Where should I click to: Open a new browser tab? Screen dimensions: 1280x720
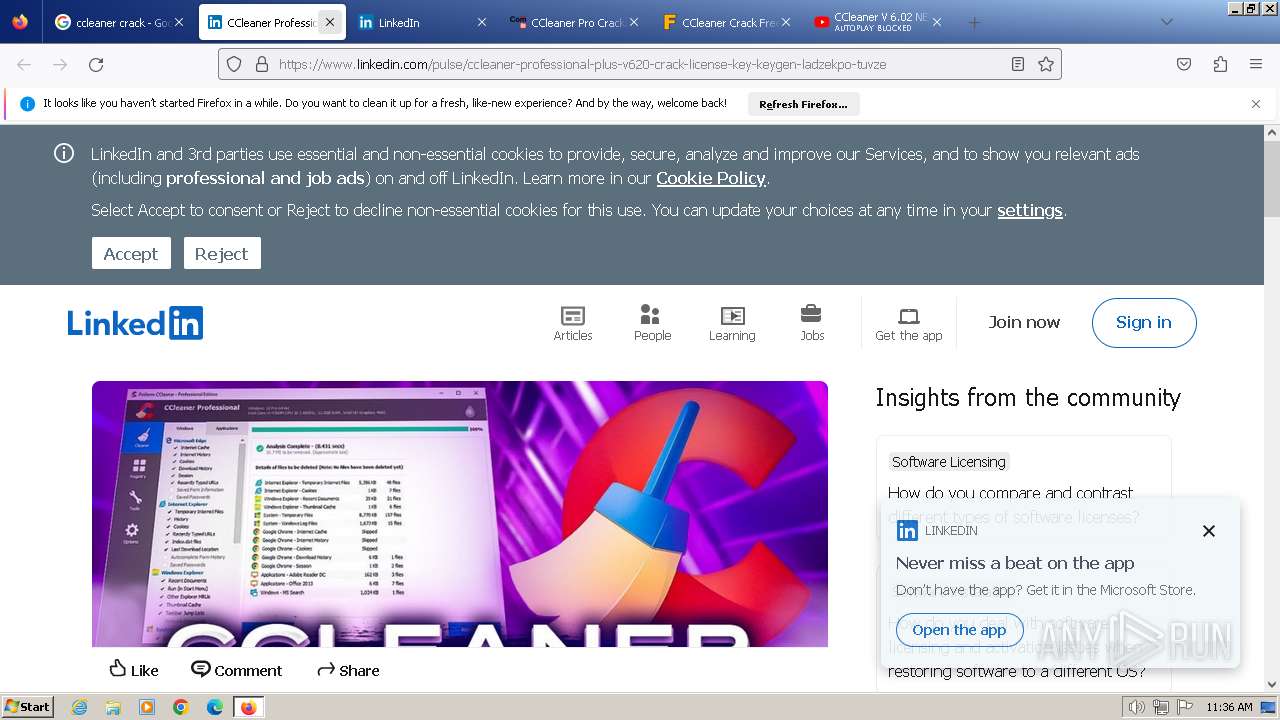(974, 22)
